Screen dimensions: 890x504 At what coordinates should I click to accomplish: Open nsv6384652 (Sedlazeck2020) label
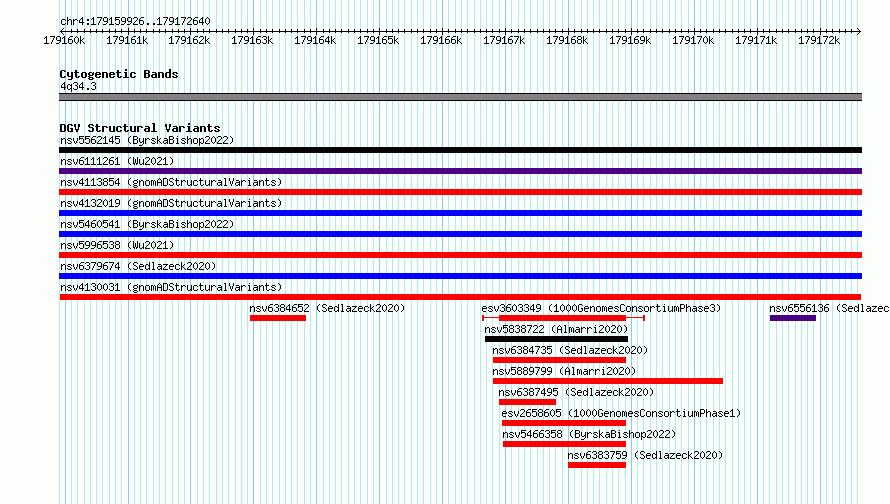[327, 308]
